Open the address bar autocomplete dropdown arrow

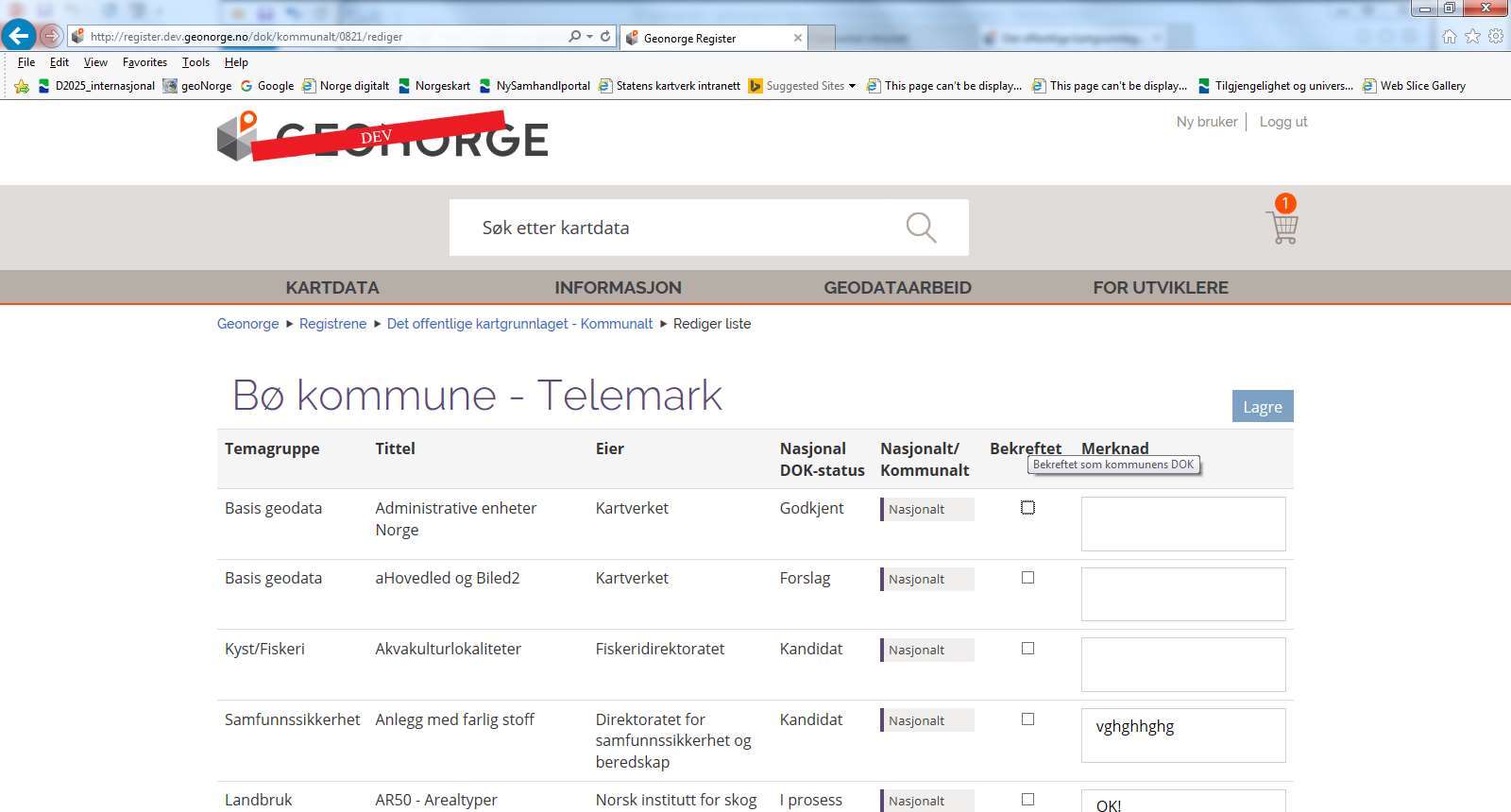pyautogui.click(x=590, y=37)
